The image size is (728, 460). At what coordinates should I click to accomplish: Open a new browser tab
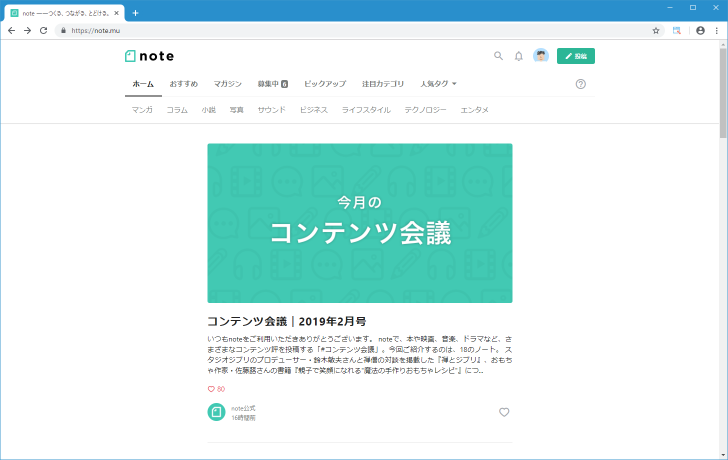136,13
